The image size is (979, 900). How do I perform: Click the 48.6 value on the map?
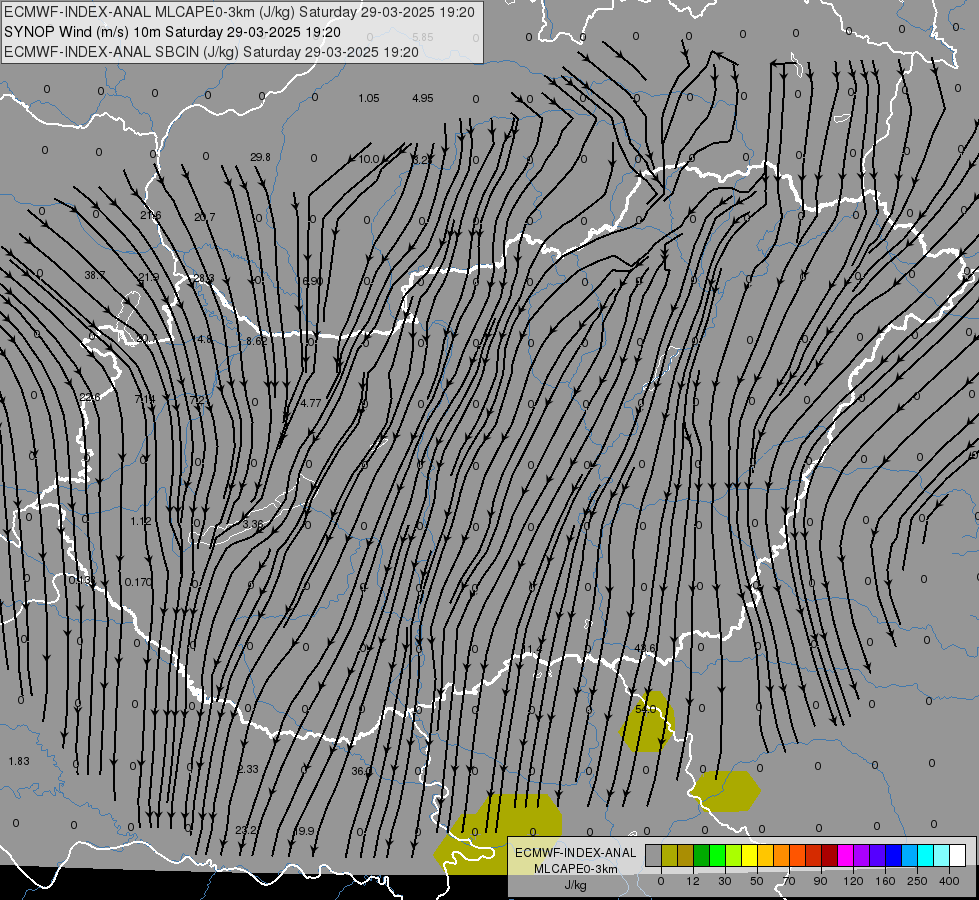pyautogui.click(x=644, y=648)
